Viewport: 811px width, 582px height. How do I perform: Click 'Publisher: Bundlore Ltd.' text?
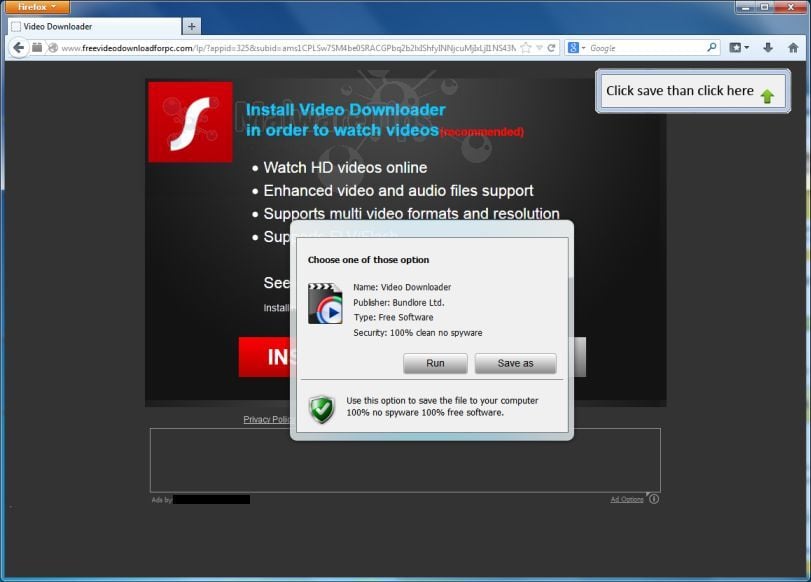click(x=398, y=302)
